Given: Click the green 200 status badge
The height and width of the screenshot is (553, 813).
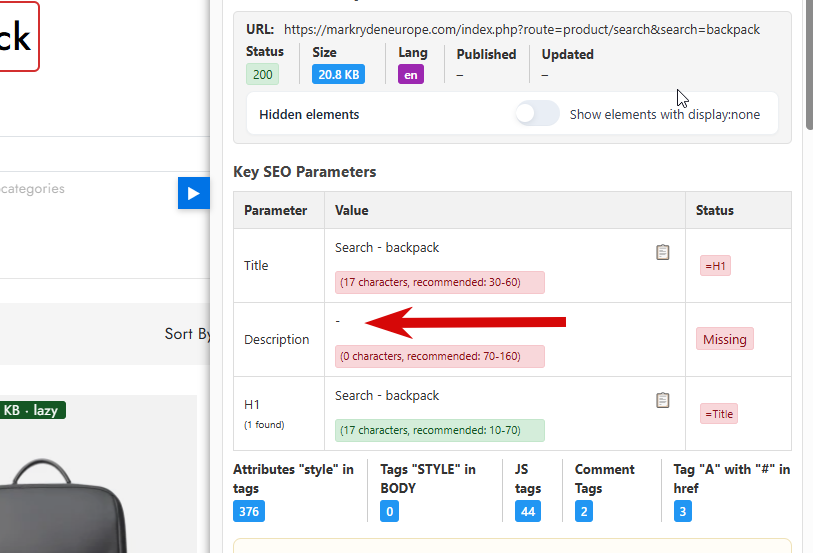Looking at the screenshot, I should 262,74.
